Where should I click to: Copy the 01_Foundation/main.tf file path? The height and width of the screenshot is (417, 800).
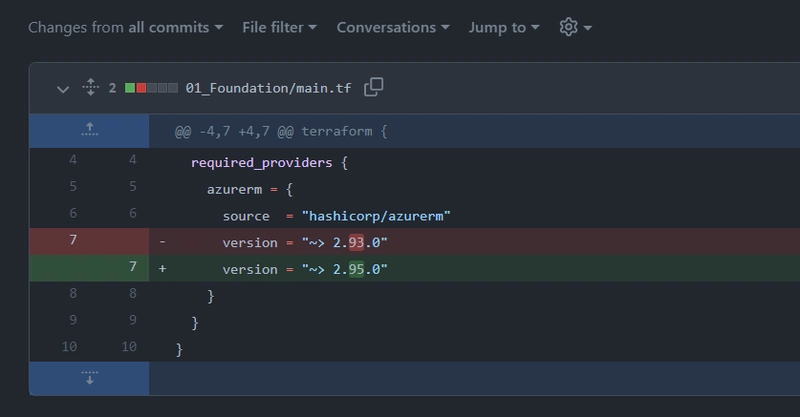(x=373, y=87)
